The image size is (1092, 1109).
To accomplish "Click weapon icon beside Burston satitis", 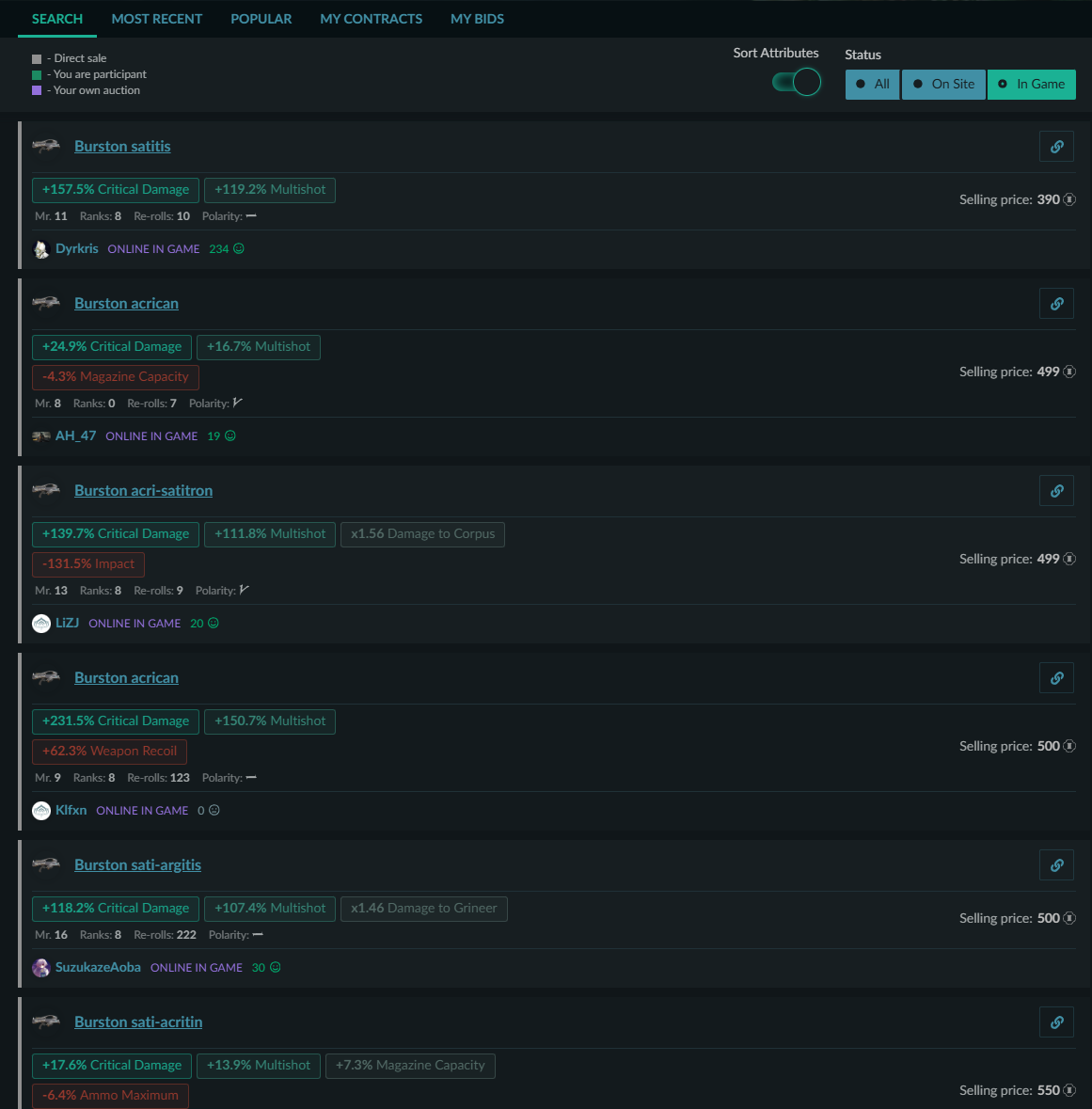I will [x=47, y=146].
